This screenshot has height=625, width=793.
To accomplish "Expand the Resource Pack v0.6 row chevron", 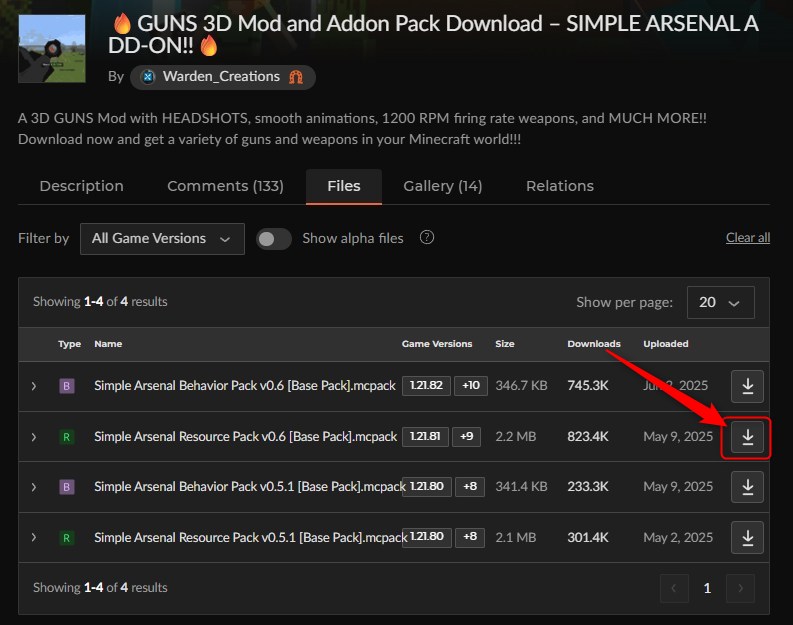I will pos(34,437).
